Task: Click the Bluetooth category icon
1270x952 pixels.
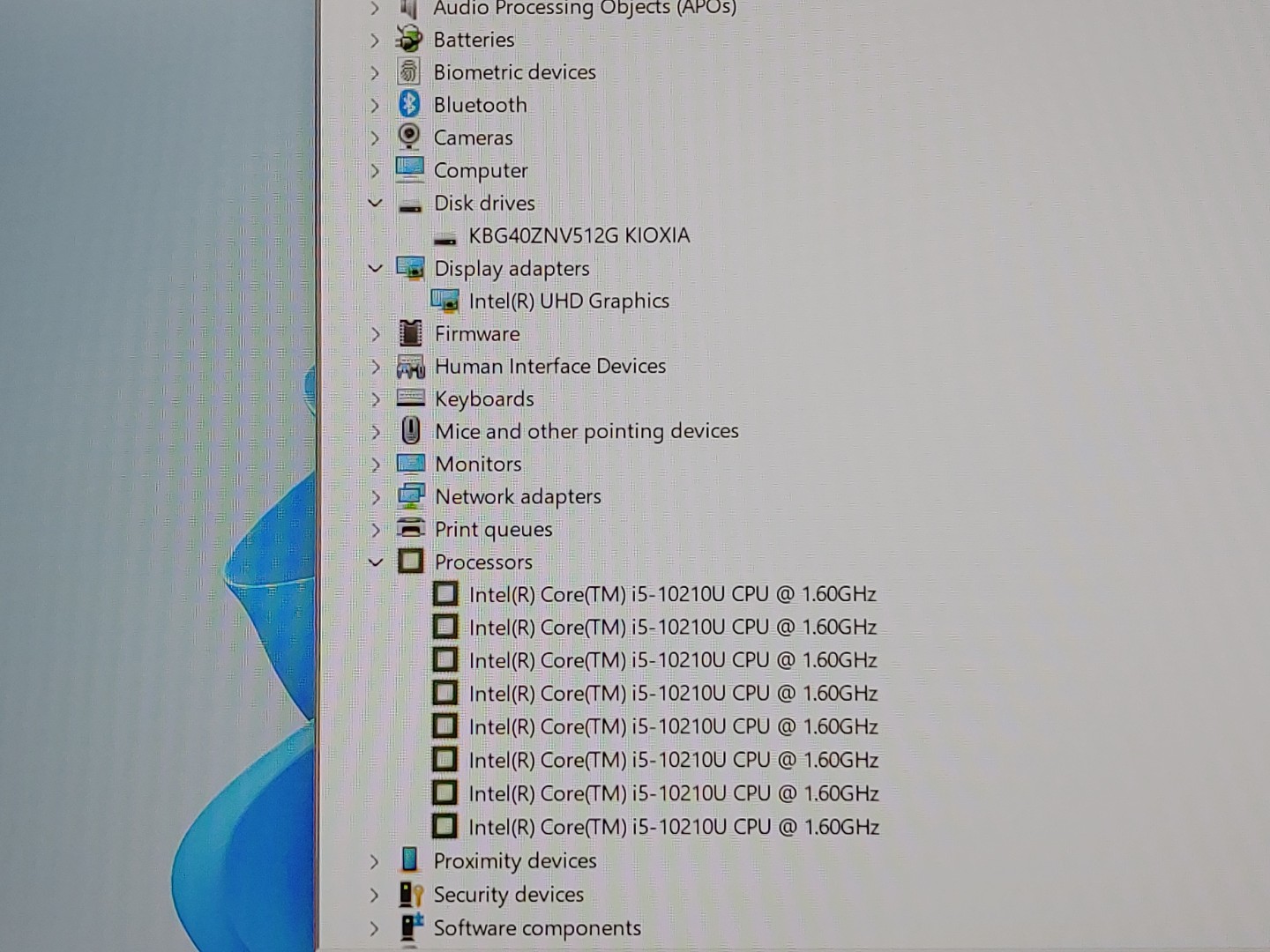Action: (408, 104)
